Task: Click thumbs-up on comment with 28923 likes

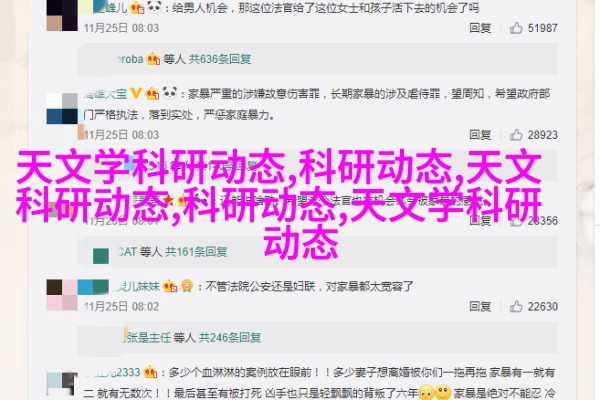Action: click(516, 135)
